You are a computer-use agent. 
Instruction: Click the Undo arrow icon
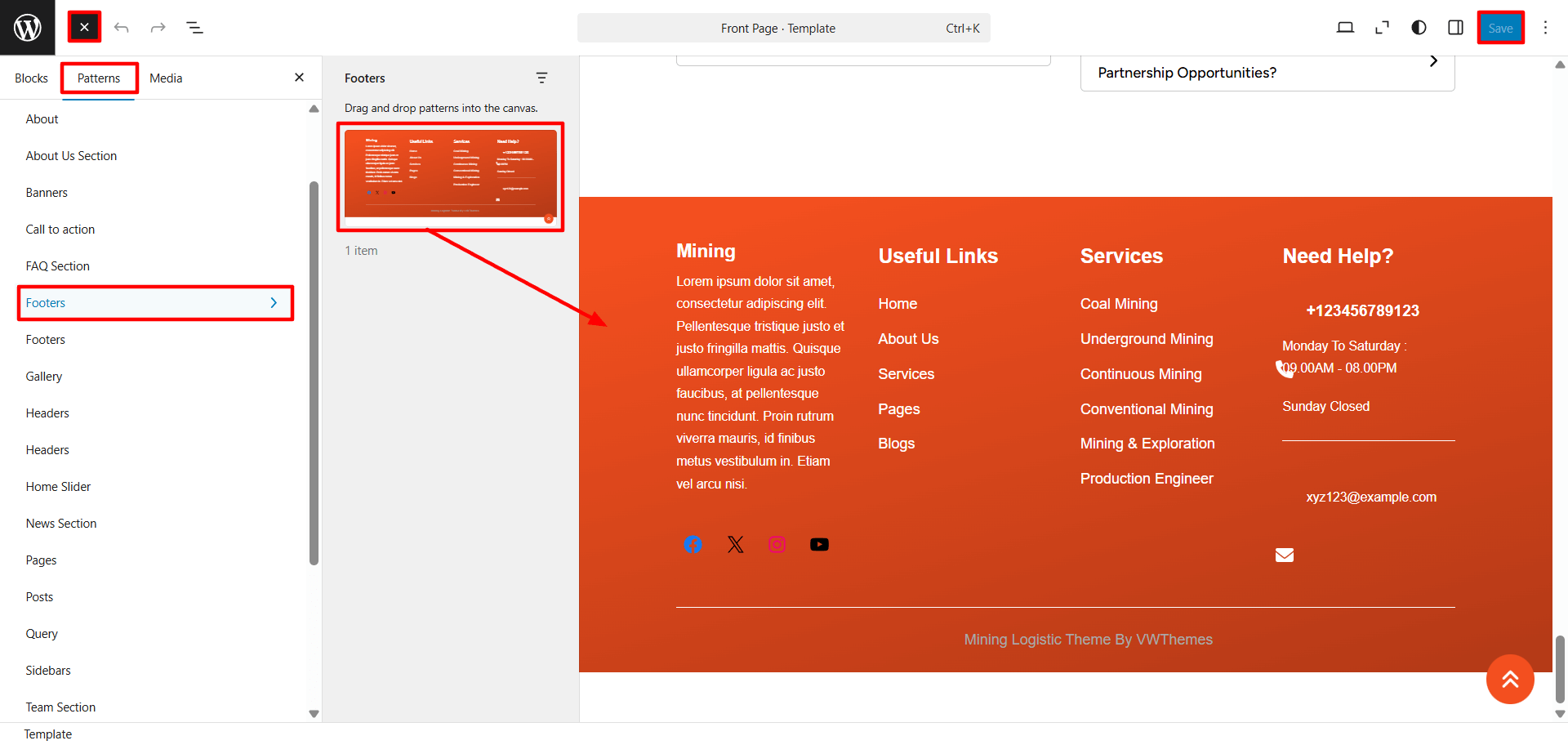(x=122, y=28)
